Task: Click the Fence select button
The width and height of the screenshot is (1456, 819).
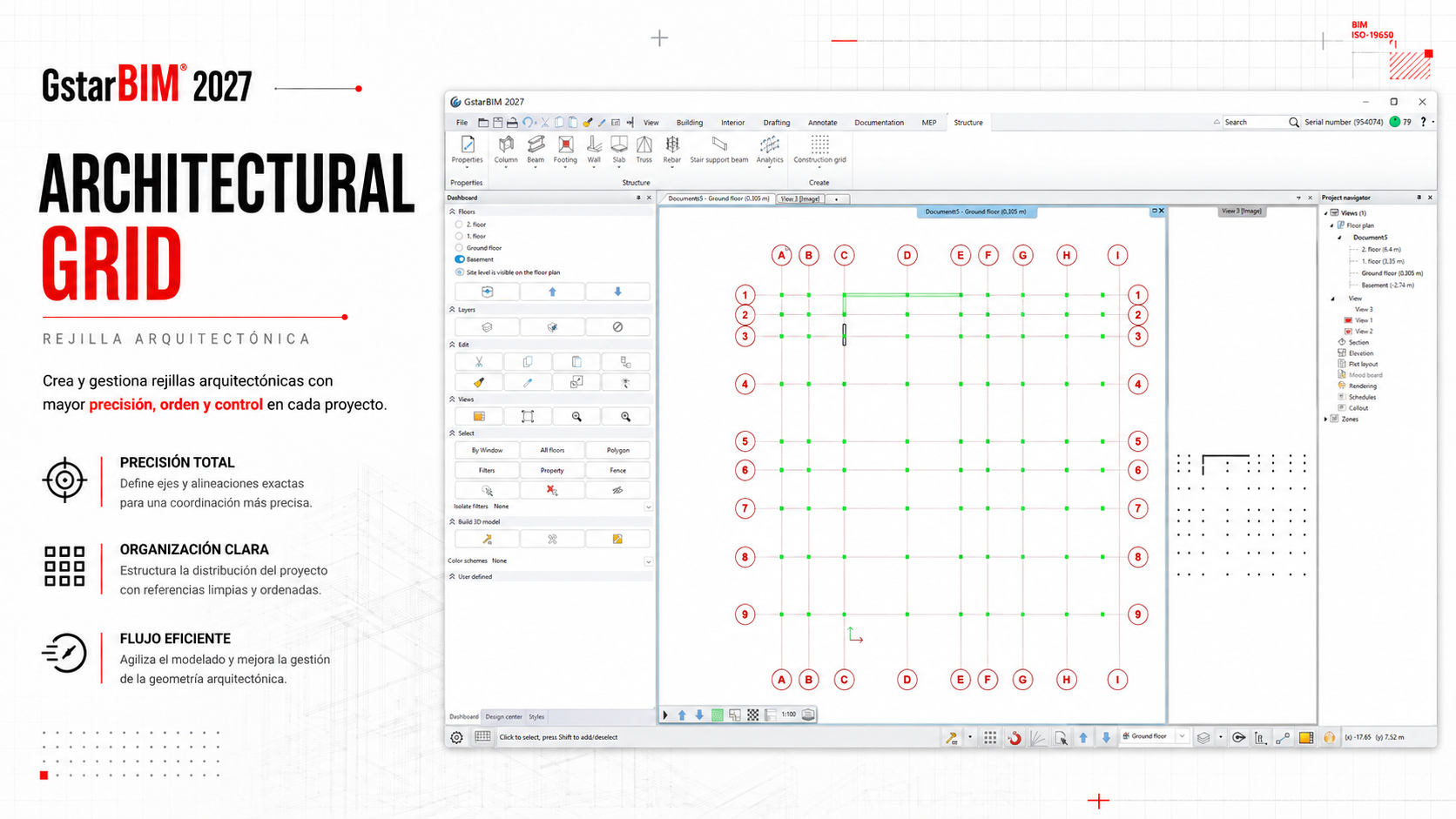Action: (617, 471)
